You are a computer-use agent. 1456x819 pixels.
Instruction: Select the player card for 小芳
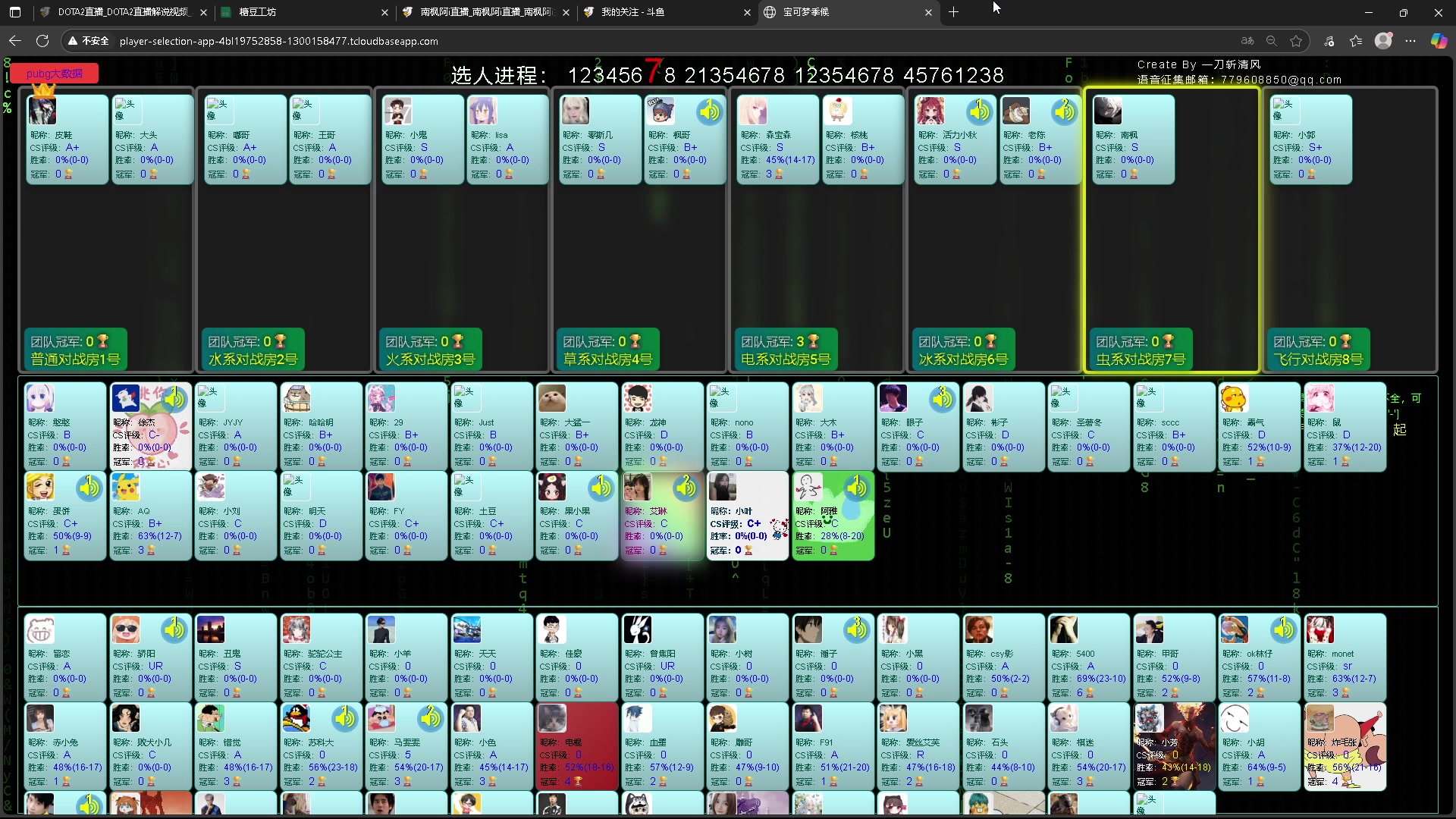[1174, 746]
